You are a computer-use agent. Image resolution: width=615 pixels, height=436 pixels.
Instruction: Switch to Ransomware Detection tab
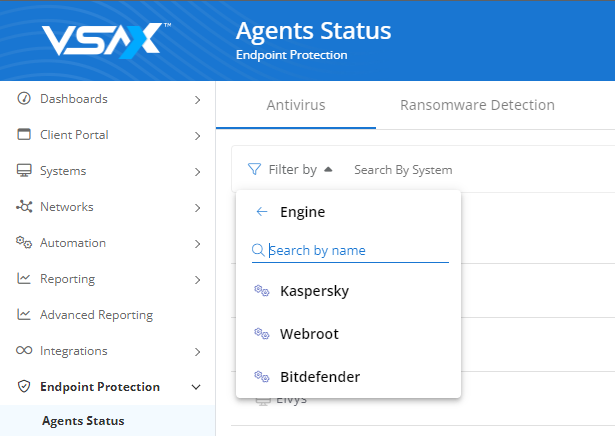pos(477,105)
